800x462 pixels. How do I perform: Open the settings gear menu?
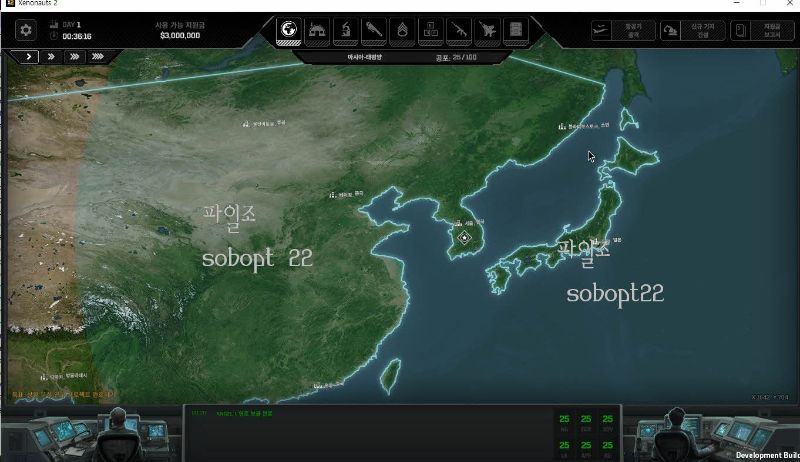coord(26,31)
